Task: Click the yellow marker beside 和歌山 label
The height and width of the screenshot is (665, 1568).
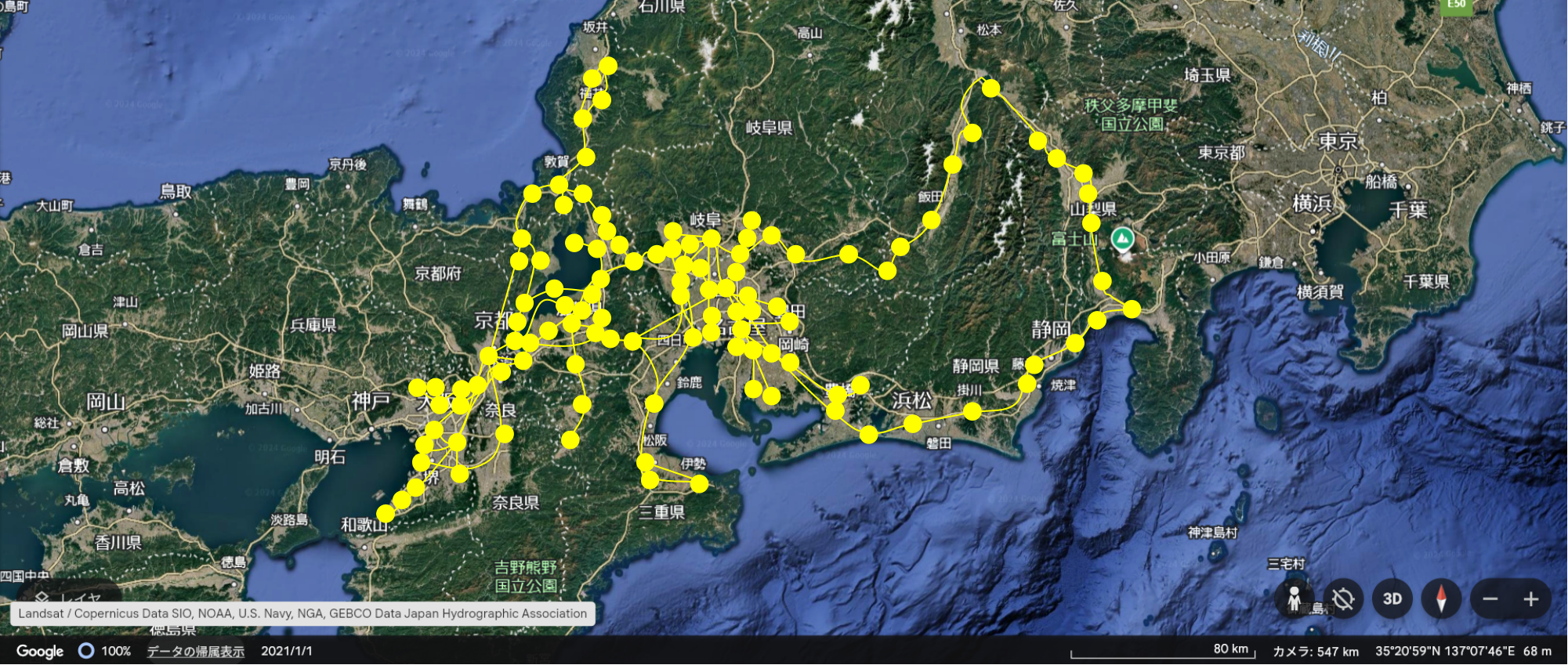Action: [386, 513]
